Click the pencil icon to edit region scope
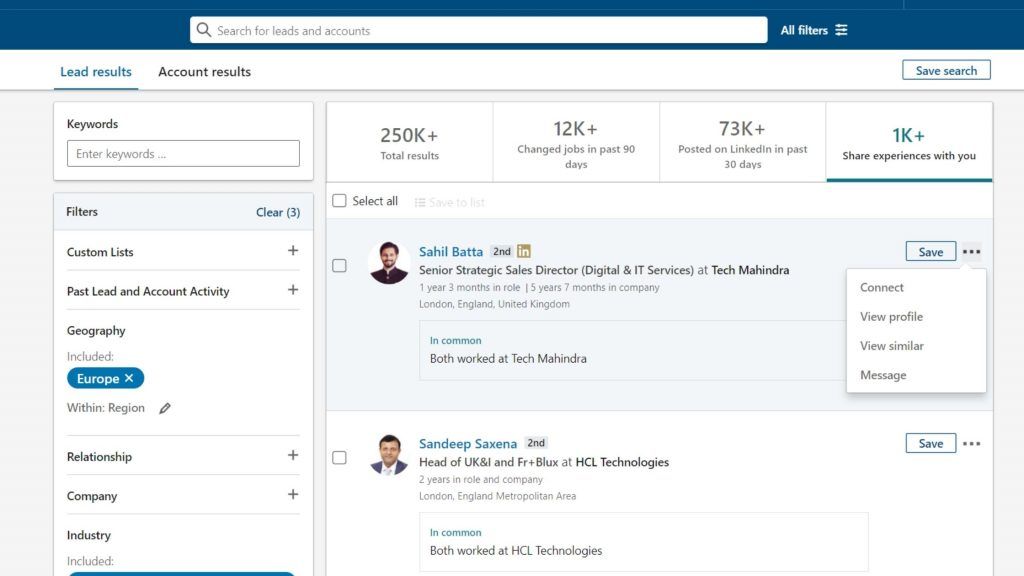 [165, 408]
